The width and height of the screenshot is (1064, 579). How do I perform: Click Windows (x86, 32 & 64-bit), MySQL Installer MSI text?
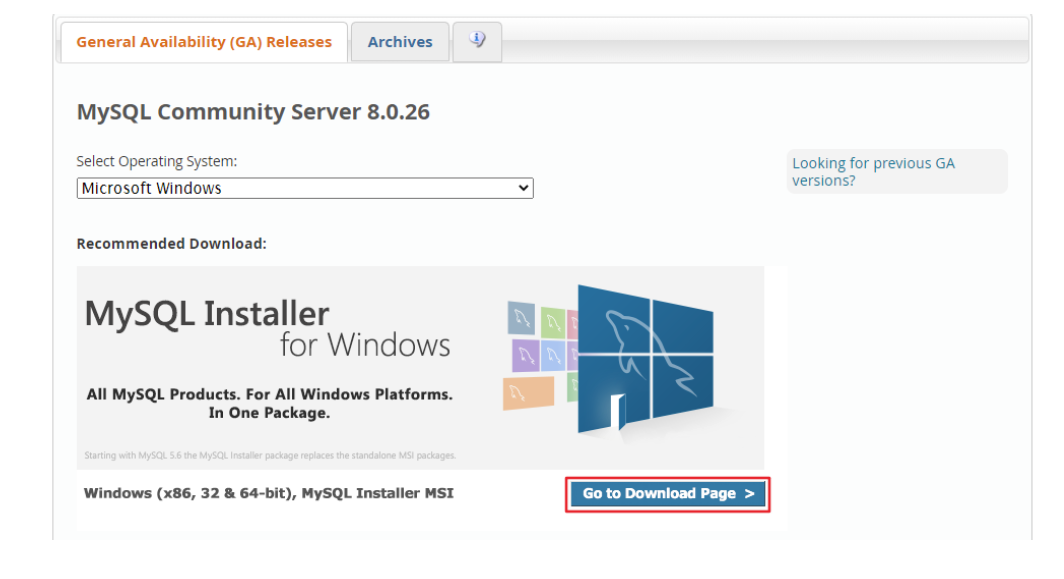click(x=269, y=493)
